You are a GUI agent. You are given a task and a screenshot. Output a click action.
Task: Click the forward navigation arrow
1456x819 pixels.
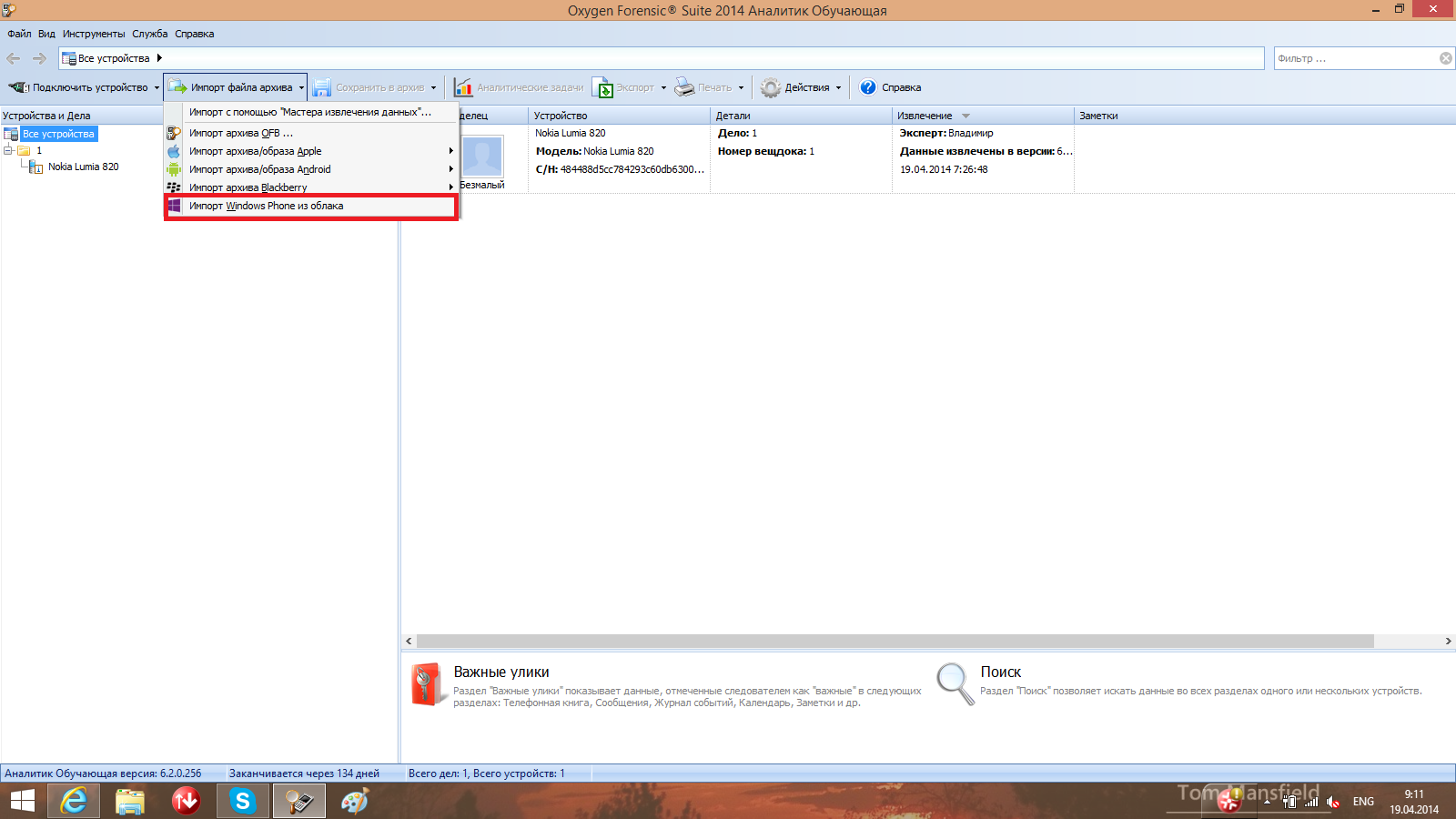39,58
